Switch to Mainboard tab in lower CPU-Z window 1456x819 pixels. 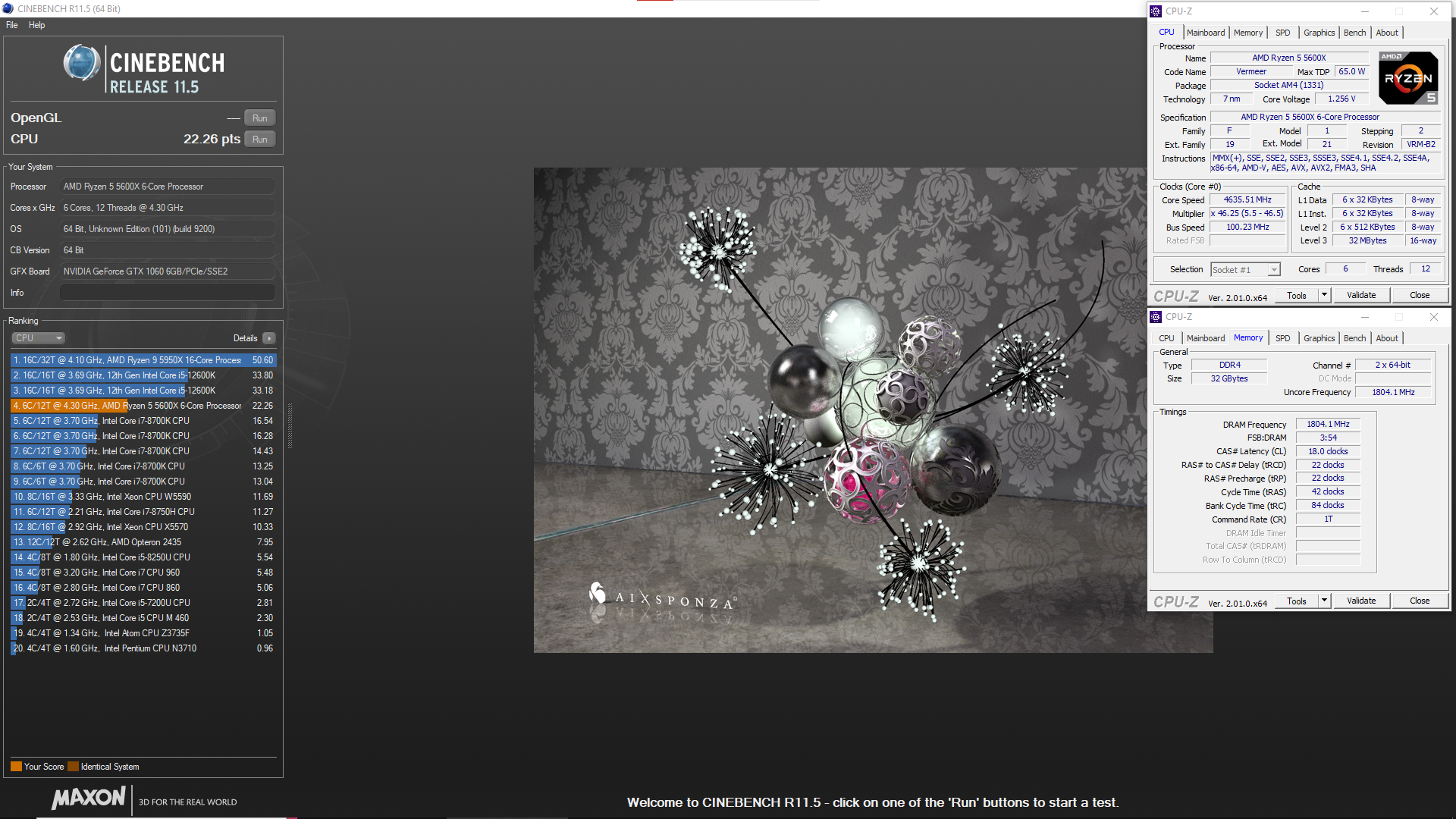pos(1206,338)
